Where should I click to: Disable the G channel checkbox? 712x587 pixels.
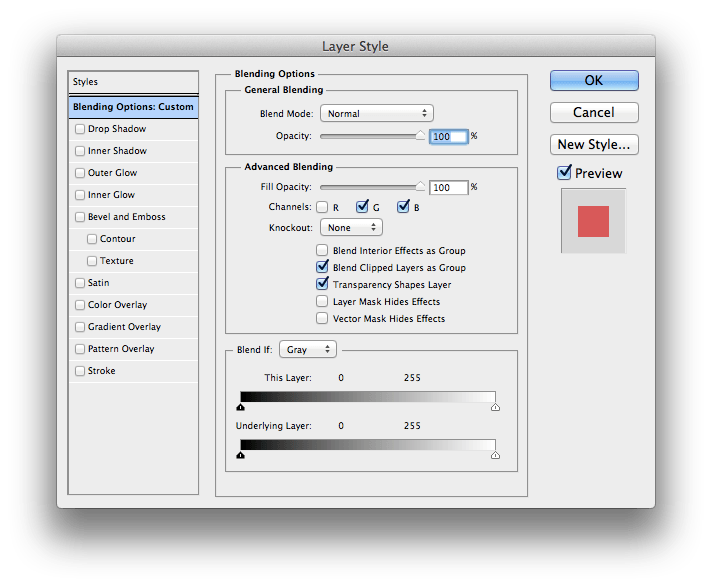click(x=362, y=207)
